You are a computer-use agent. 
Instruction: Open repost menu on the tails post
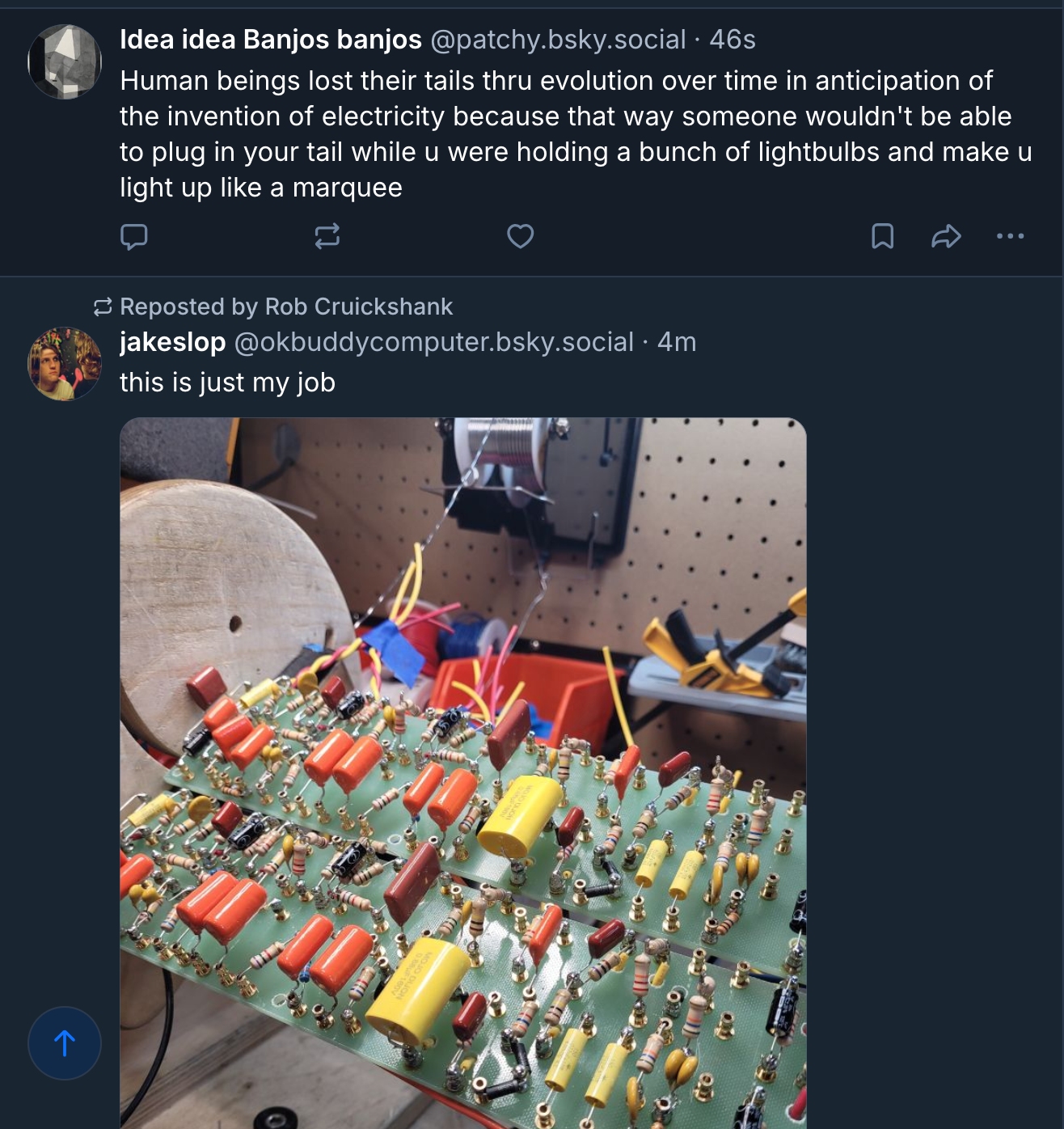pos(327,236)
